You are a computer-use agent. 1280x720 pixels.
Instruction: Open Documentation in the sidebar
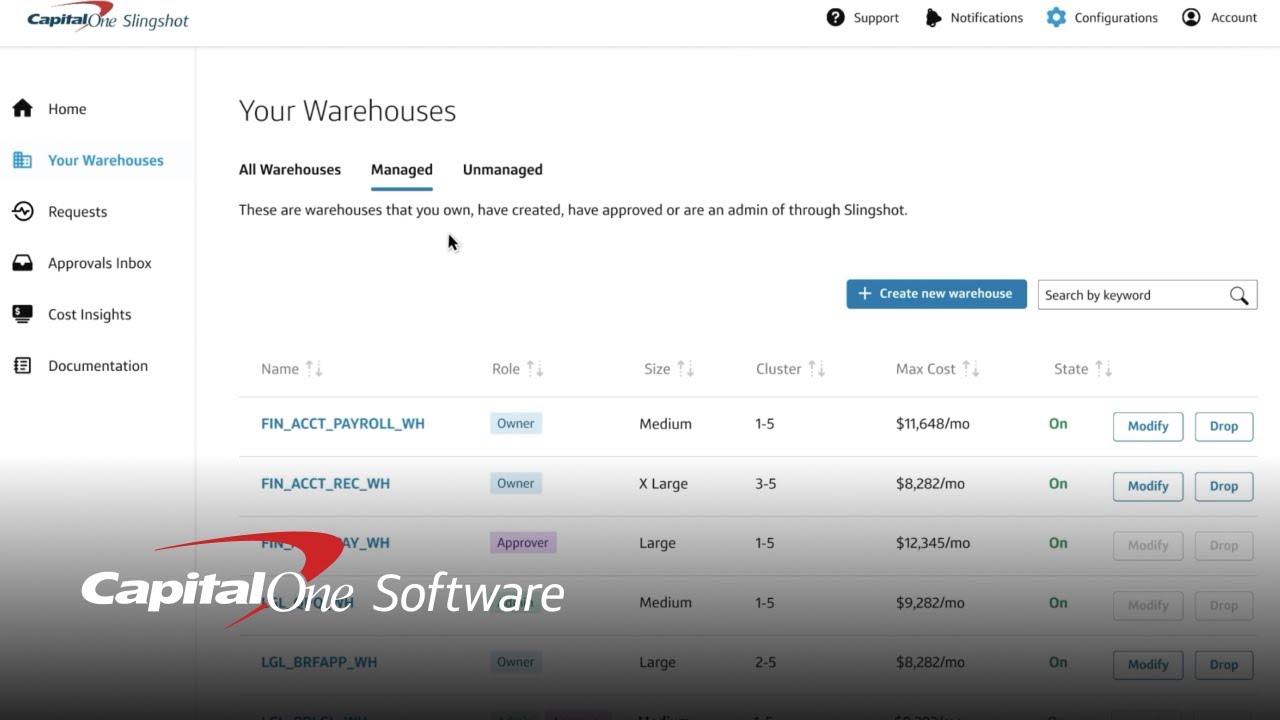pos(98,366)
